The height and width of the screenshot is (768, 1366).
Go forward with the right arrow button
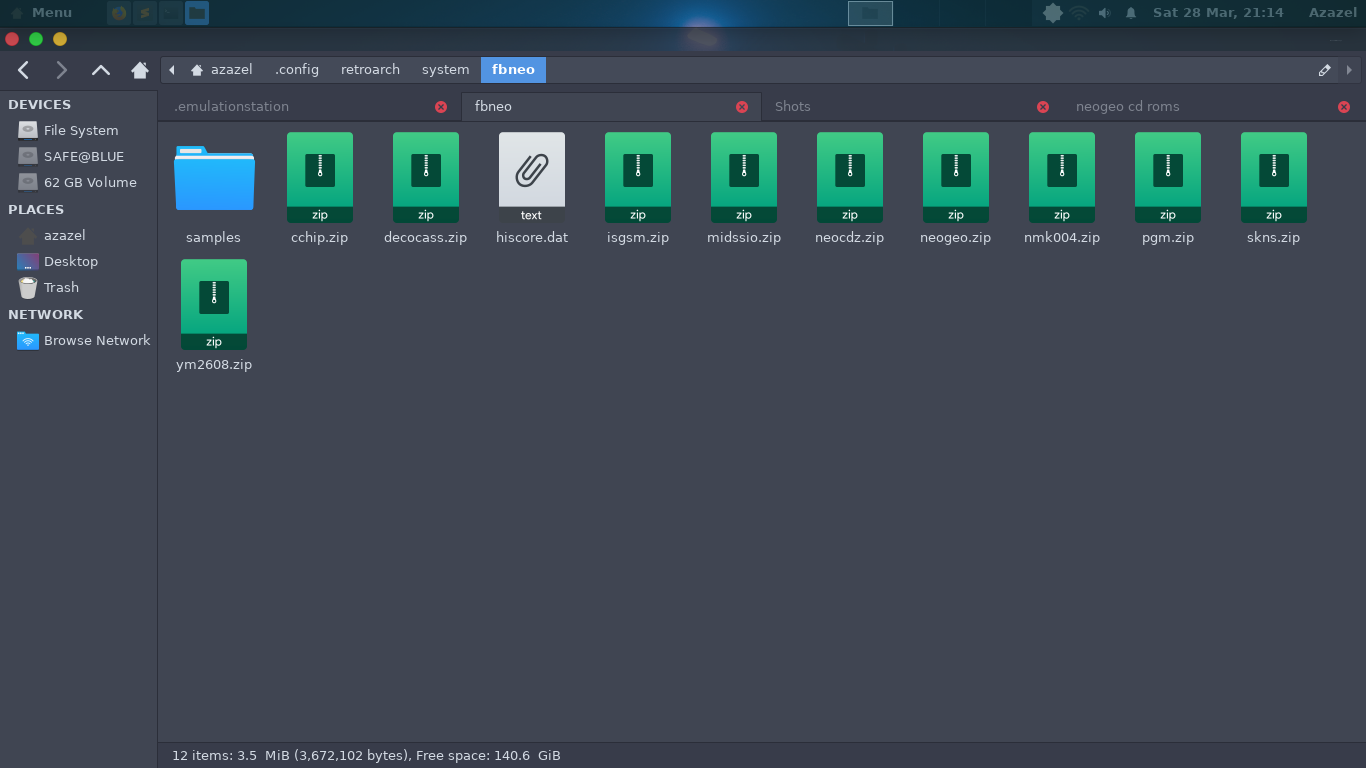[62, 70]
